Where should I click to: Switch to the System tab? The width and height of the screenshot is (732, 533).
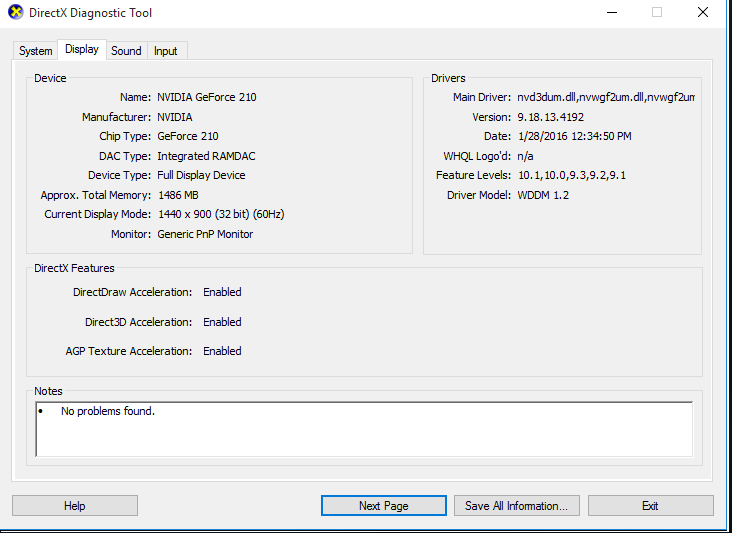35,51
